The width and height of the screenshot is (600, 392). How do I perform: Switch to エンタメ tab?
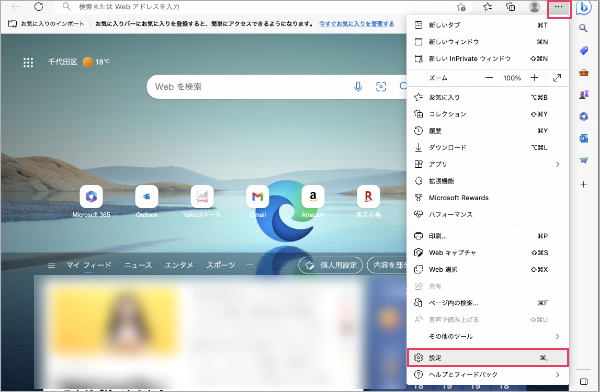(x=179, y=265)
